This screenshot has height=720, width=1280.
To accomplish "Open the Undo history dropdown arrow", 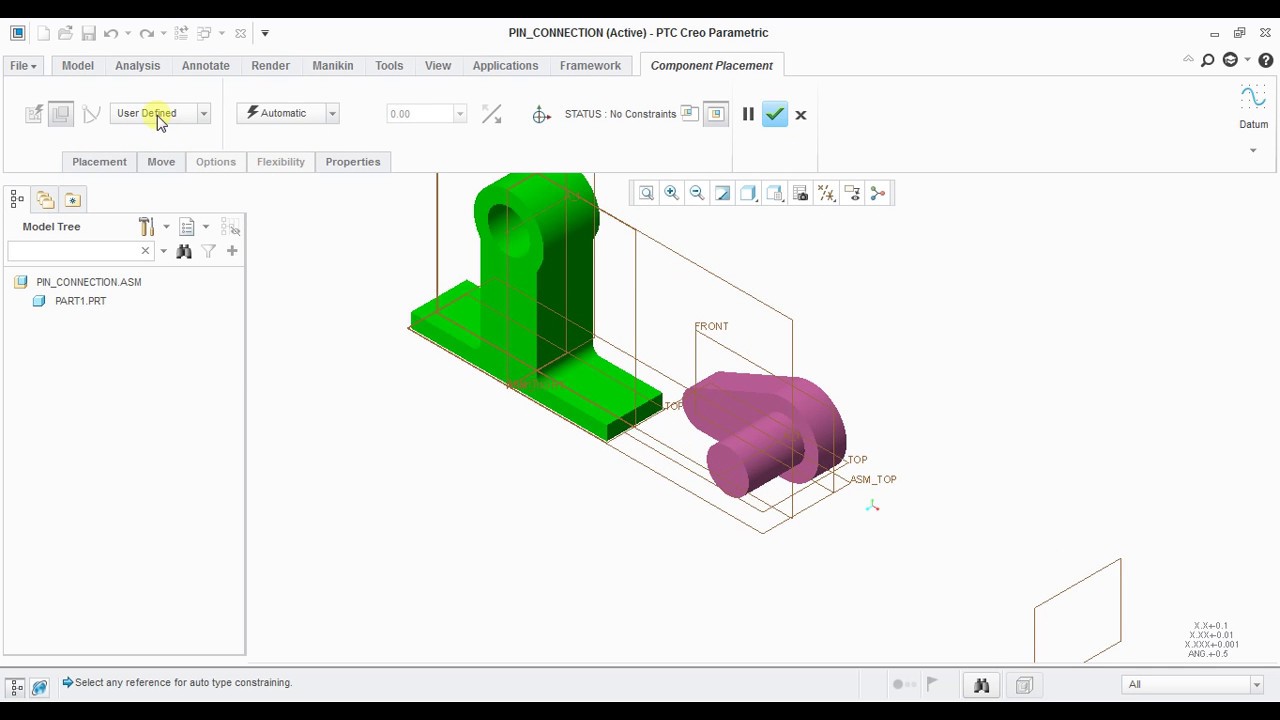I will point(127,33).
